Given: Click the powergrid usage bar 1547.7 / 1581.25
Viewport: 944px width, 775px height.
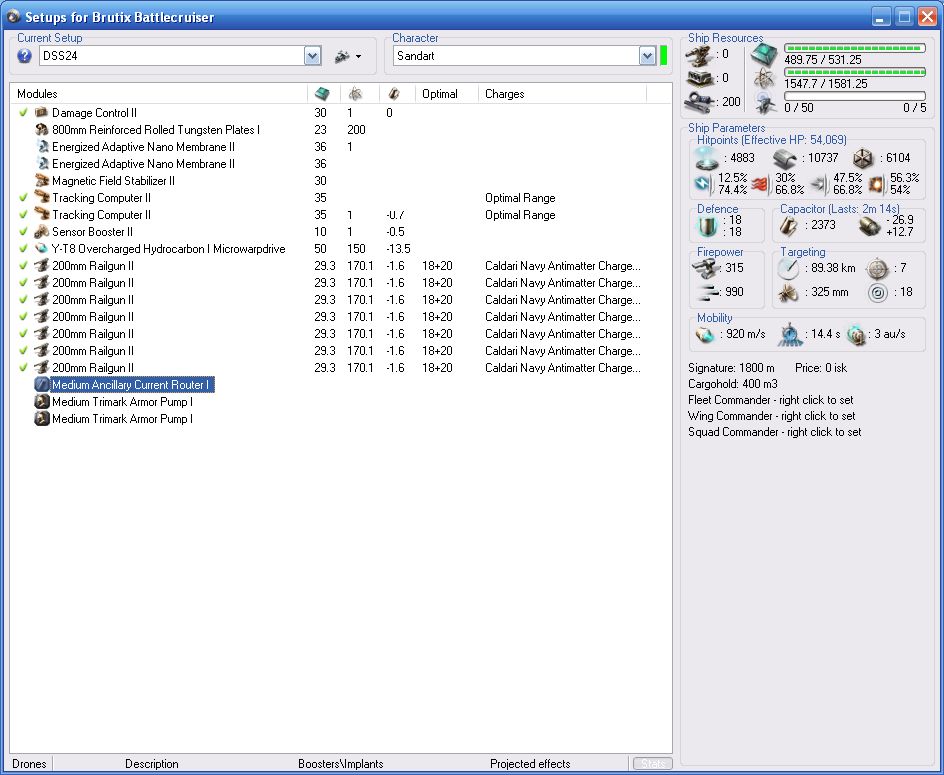Looking at the screenshot, I should point(854,72).
